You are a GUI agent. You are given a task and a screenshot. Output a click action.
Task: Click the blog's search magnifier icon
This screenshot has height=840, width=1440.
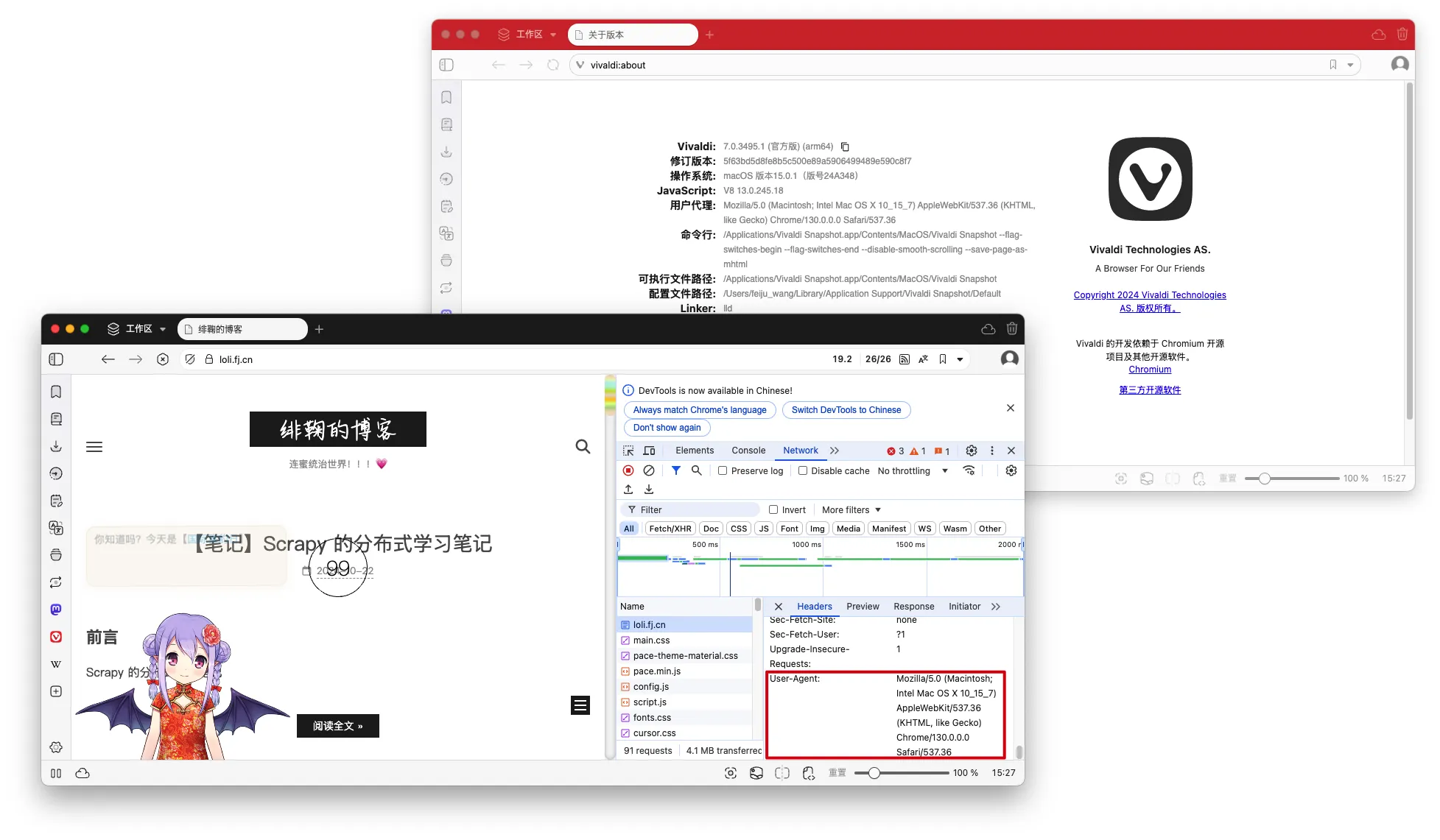click(x=583, y=447)
